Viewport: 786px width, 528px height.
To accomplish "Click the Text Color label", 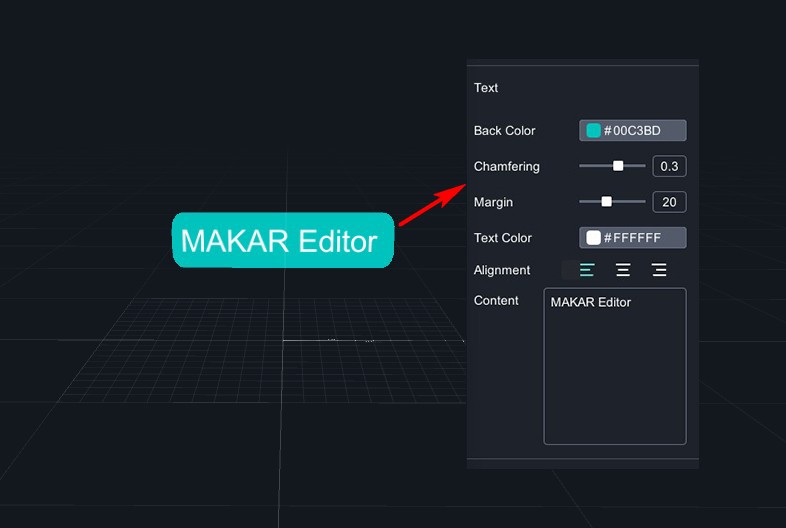I will (503, 238).
